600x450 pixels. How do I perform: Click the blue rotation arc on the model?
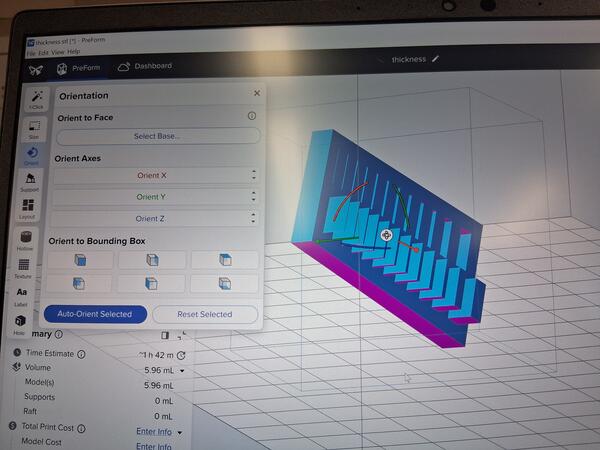[x=365, y=246]
